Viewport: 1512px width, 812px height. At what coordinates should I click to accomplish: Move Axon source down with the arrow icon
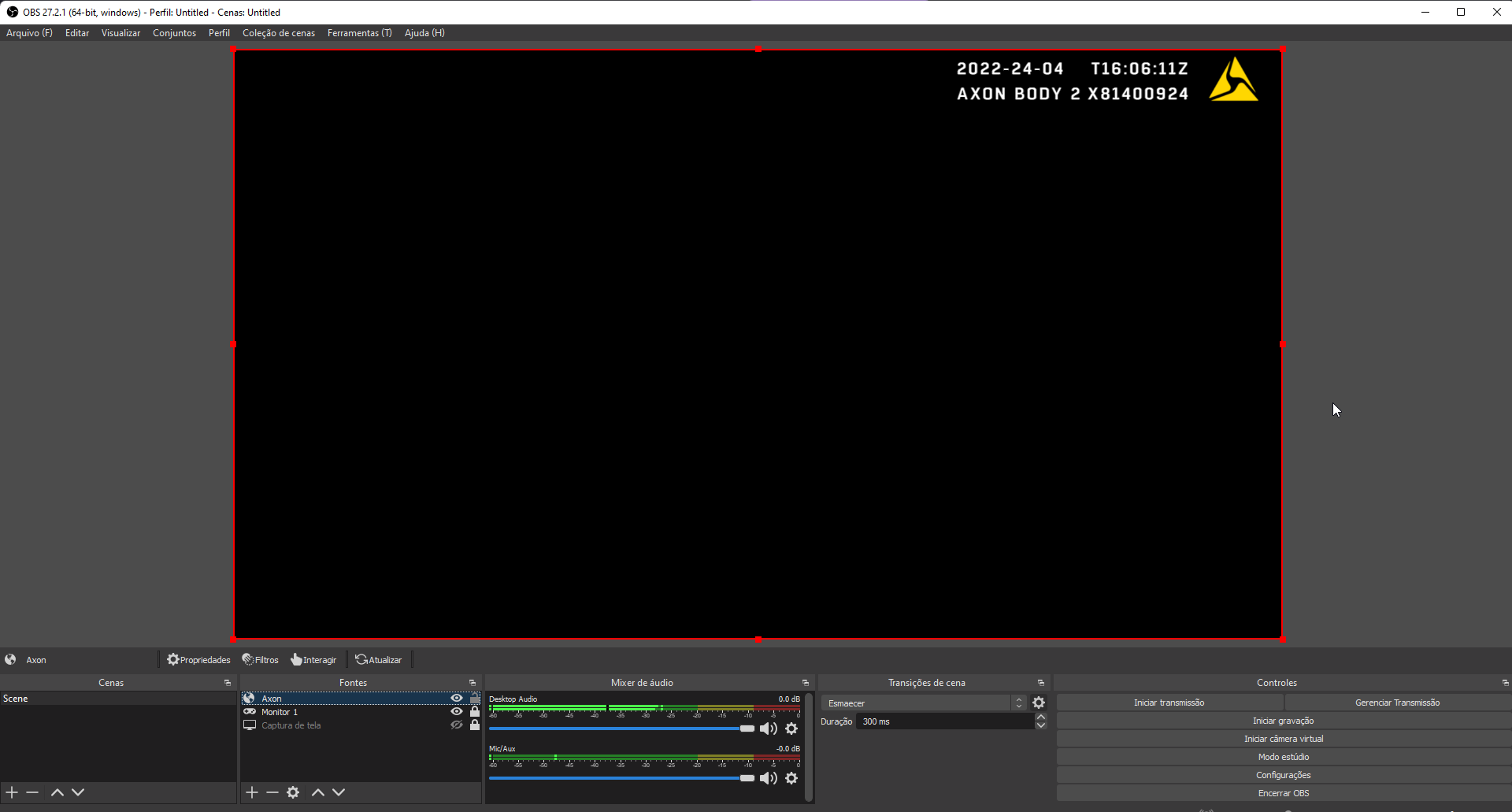(338, 792)
